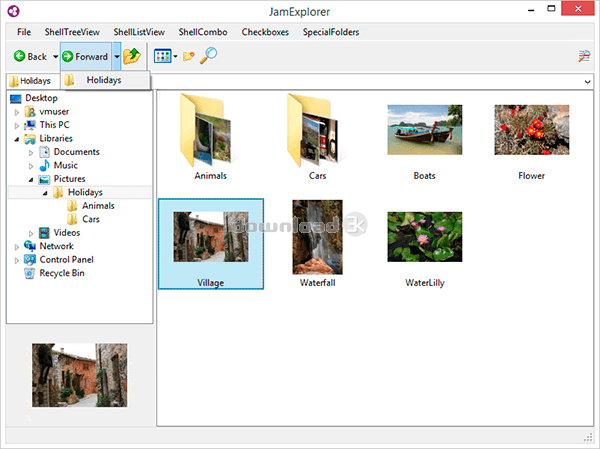
Task: Open the ShellCombo menu
Action: pyautogui.click(x=203, y=32)
